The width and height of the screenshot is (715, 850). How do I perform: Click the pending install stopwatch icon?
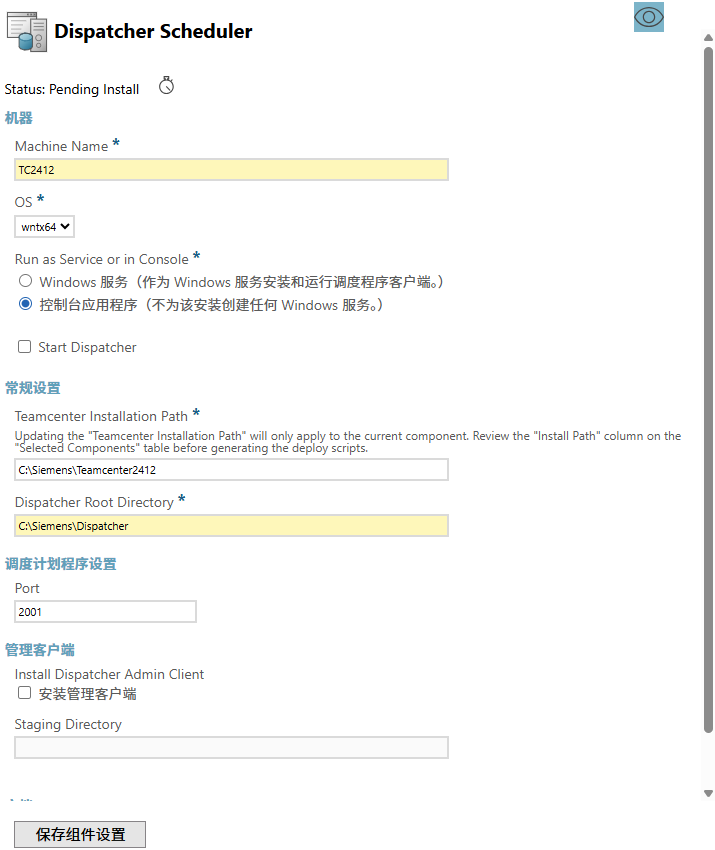(167, 86)
